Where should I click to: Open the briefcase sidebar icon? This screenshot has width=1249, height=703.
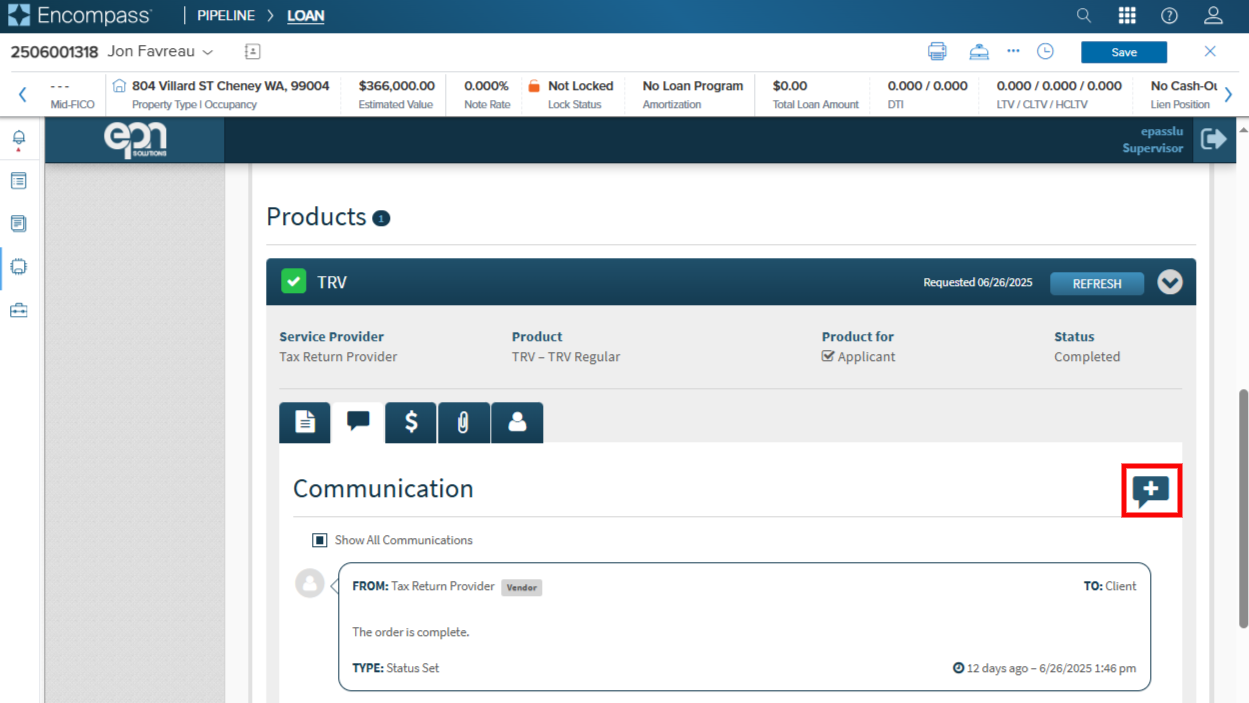coord(18,310)
